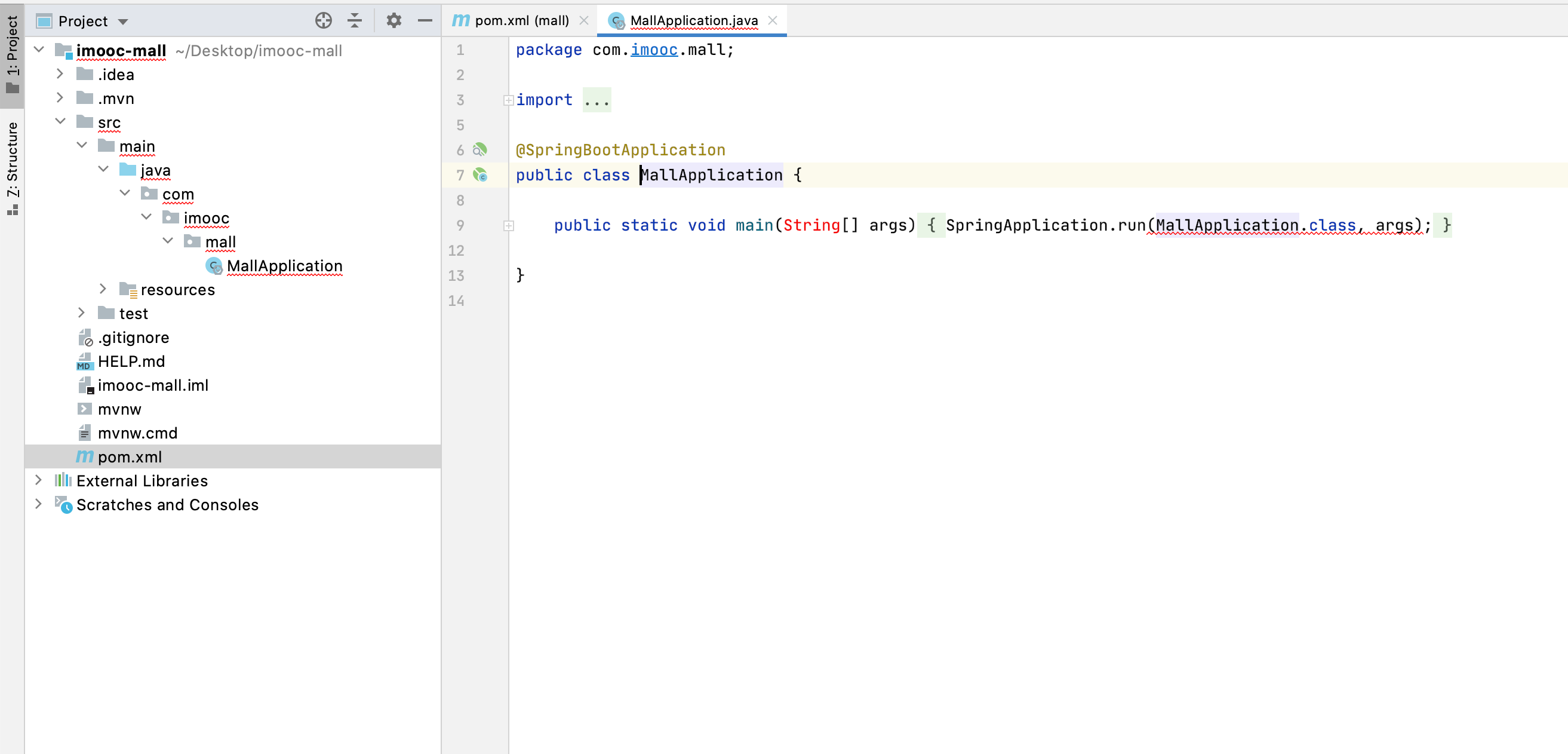Select imooc-mall.iml in tree
This screenshot has height=754, width=1568.
pos(153,385)
